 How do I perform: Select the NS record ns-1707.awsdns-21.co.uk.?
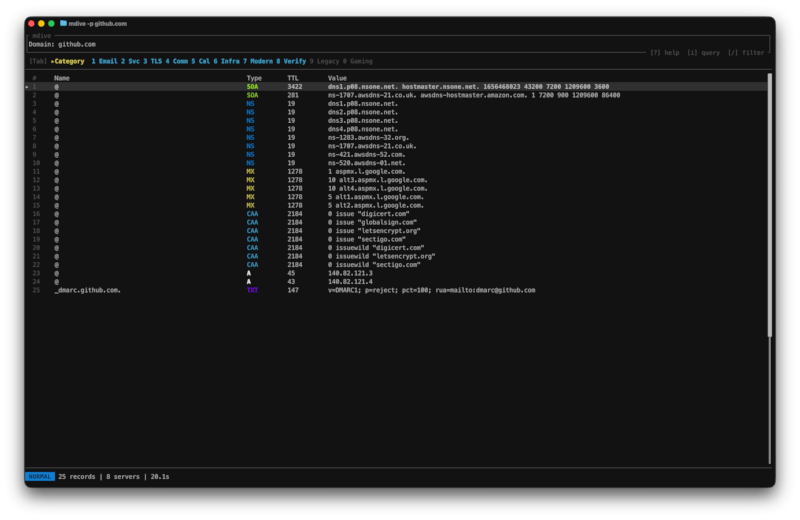click(396, 146)
